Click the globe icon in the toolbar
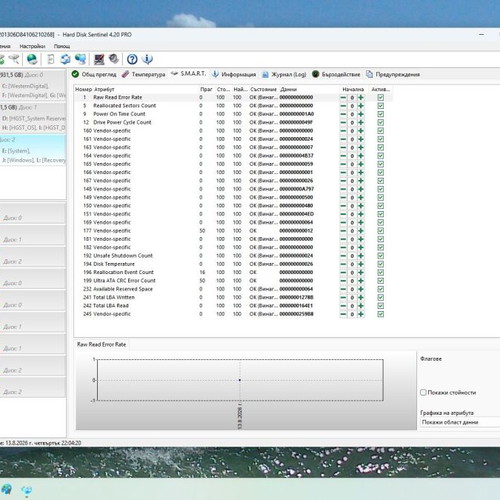The image size is (500, 500). tap(32, 59)
